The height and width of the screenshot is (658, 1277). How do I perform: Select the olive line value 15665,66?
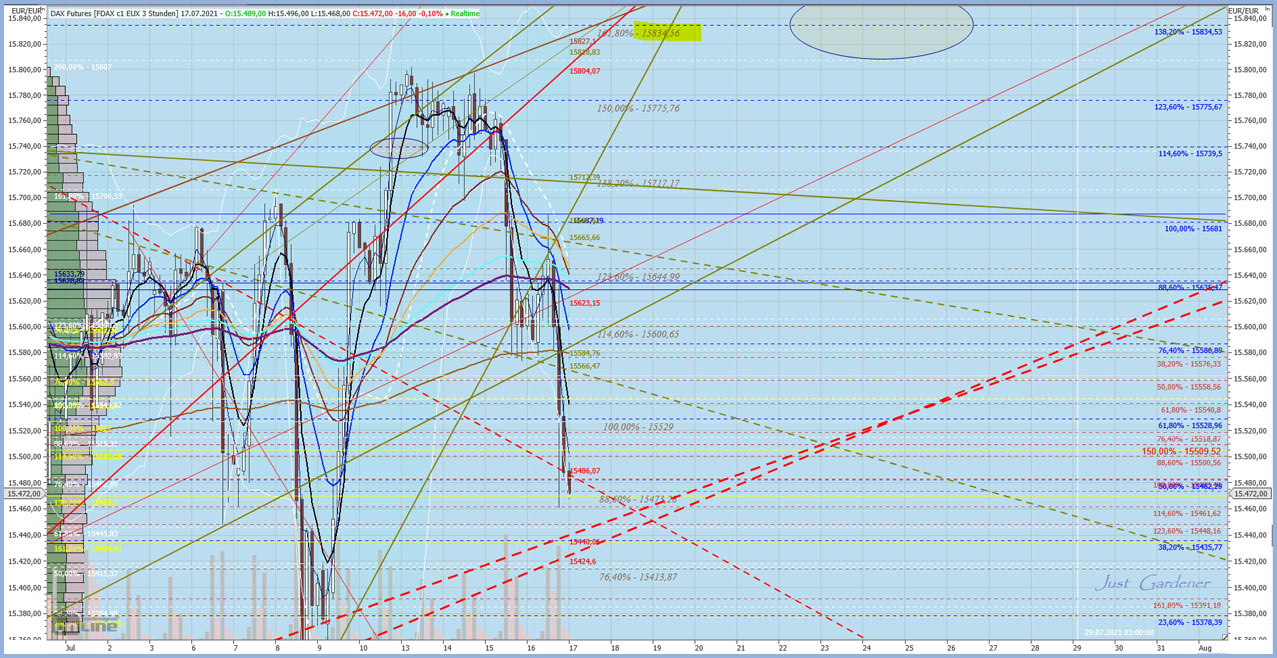pos(585,238)
